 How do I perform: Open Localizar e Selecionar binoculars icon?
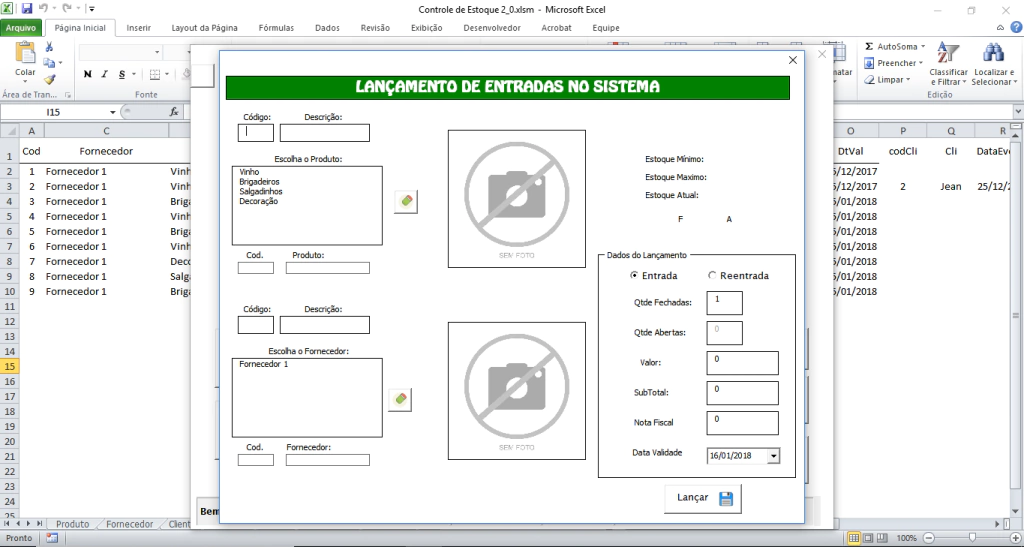[993, 54]
